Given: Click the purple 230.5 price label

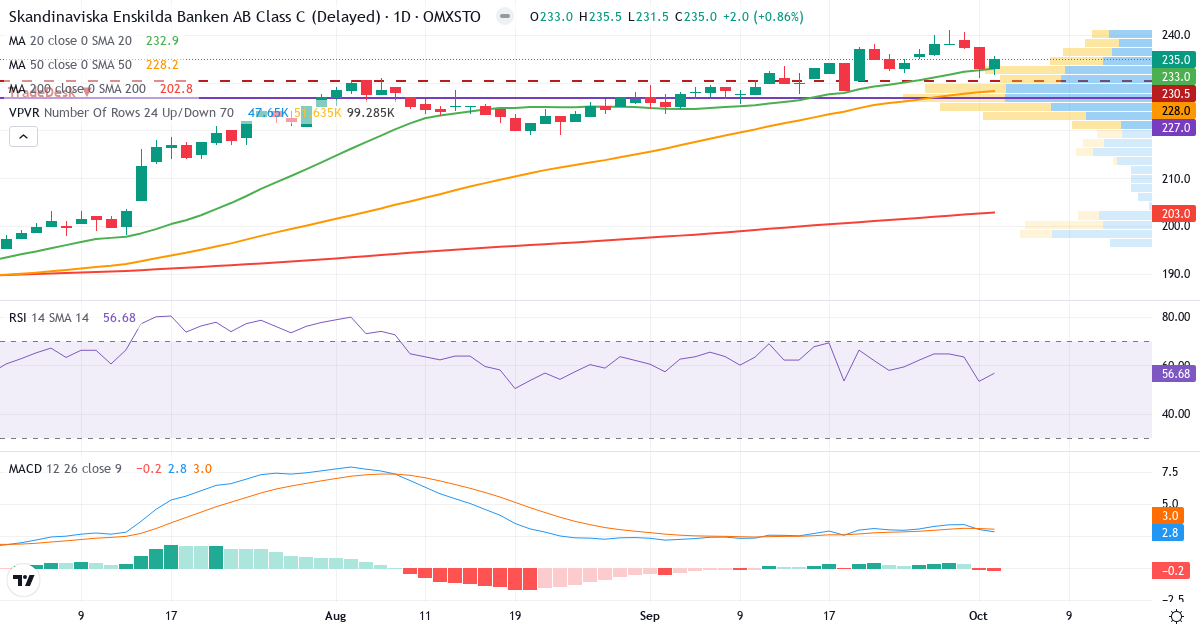Looking at the screenshot, I should coord(1176,93).
